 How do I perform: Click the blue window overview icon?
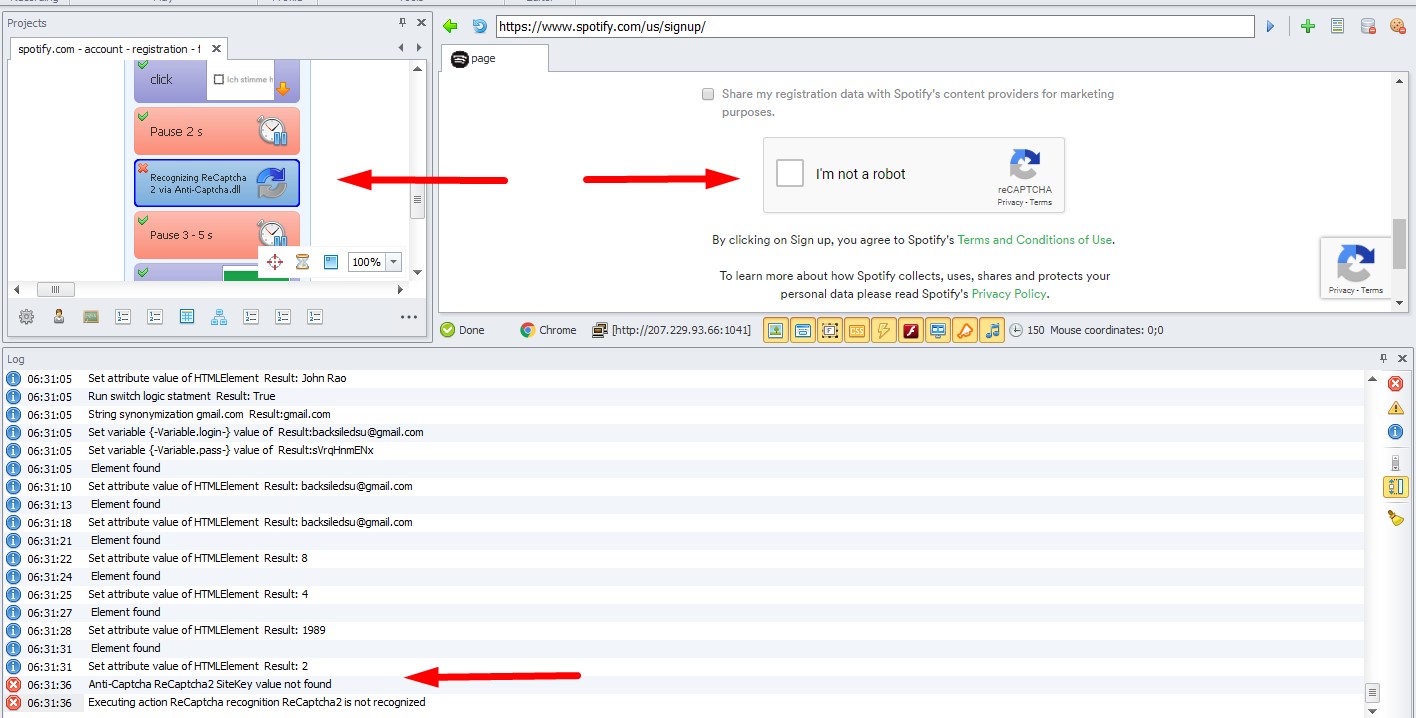pyautogui.click(x=331, y=262)
